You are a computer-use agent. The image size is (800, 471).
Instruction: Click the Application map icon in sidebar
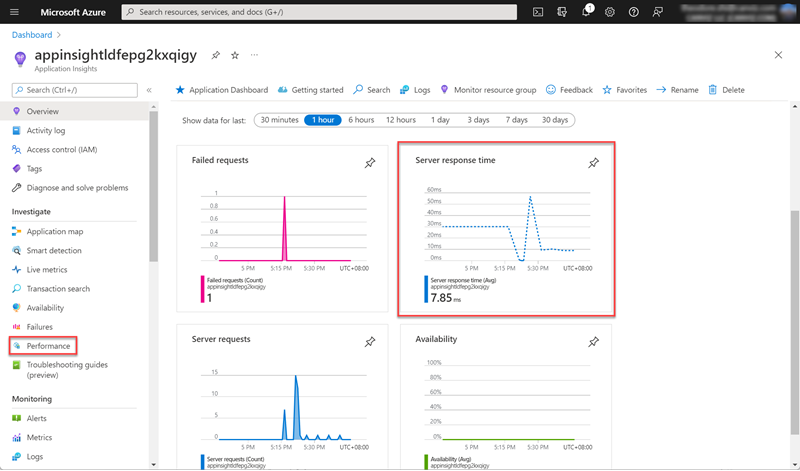(x=16, y=231)
